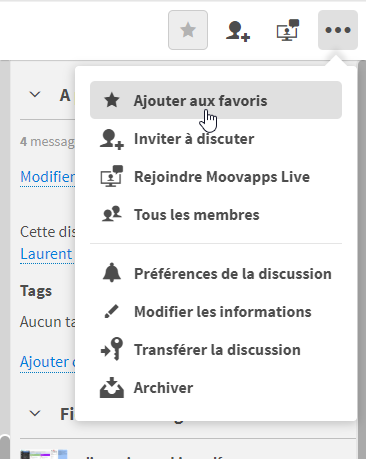
Task: Click the inbox icon beside Archiver
Action: [x=112, y=388]
